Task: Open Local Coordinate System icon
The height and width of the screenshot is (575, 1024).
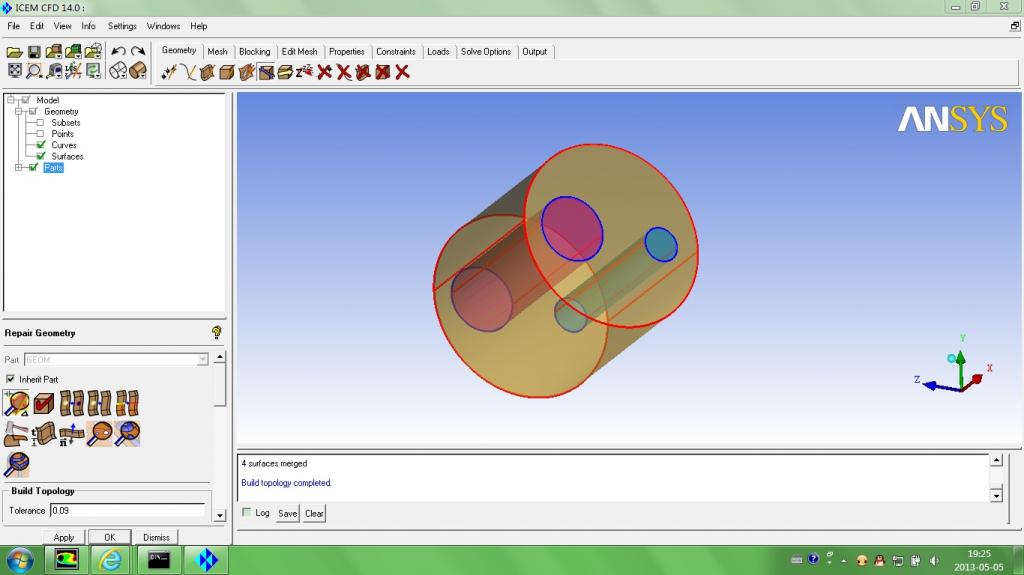Action: 73,71
